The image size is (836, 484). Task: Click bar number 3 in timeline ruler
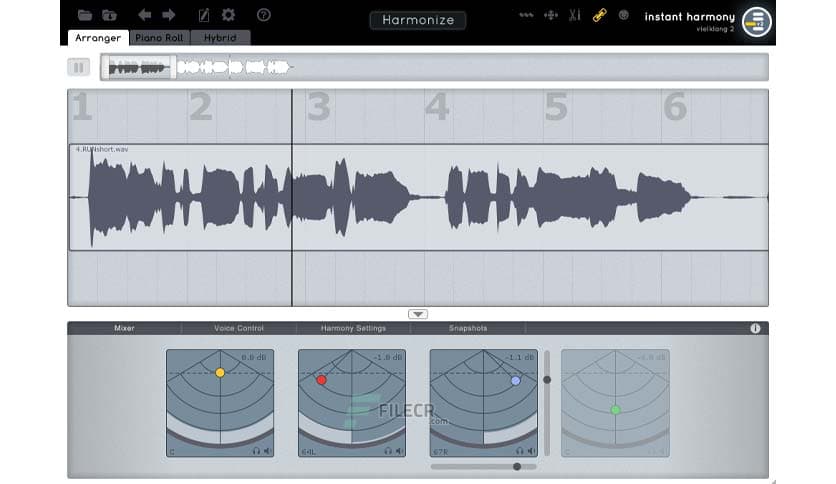pos(319,107)
